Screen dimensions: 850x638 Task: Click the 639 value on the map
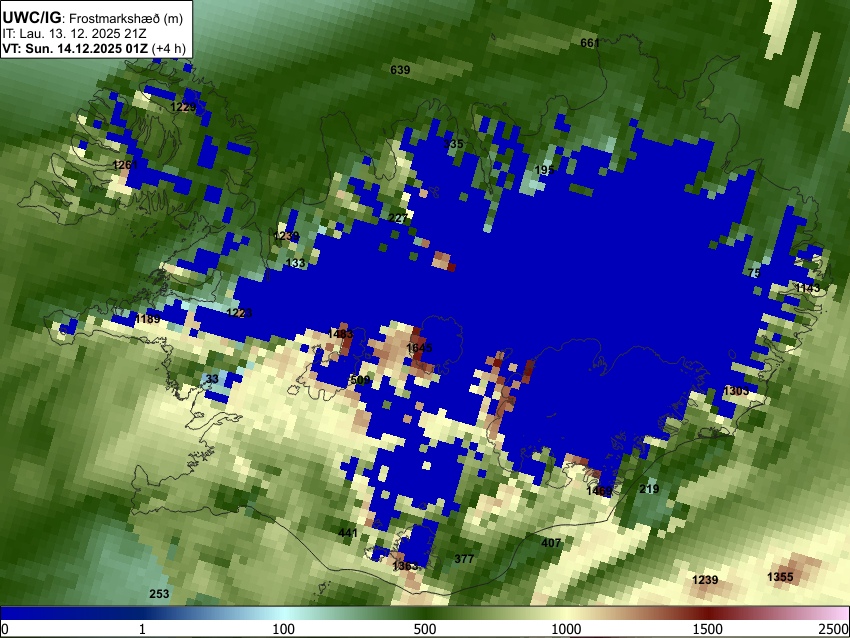pos(400,70)
